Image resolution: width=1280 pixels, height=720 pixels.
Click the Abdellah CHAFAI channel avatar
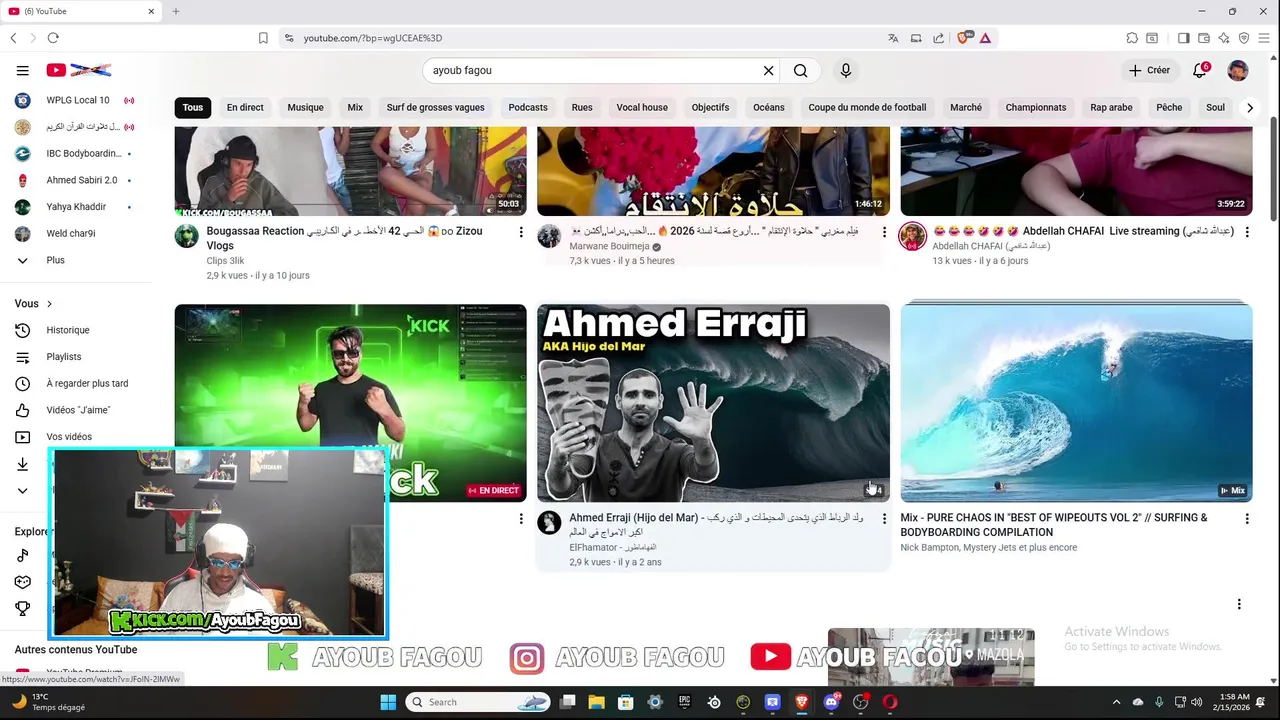click(x=912, y=236)
